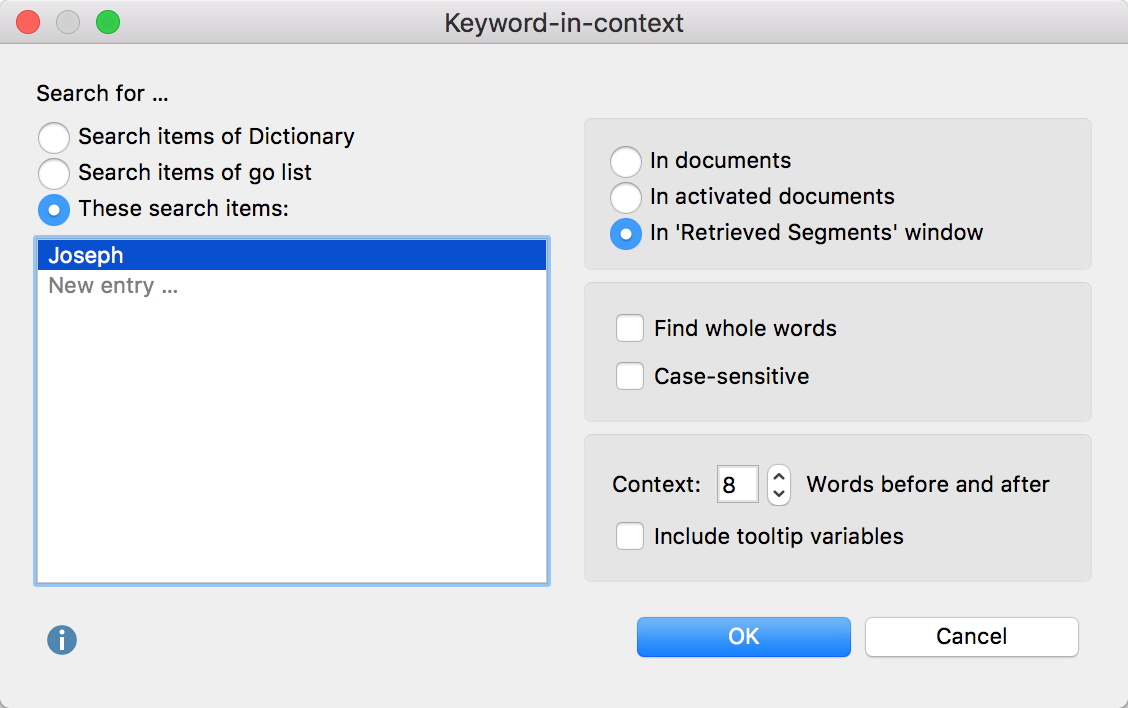Select the Joseph search item row
Screen dimensions: 1128x708
point(292,255)
